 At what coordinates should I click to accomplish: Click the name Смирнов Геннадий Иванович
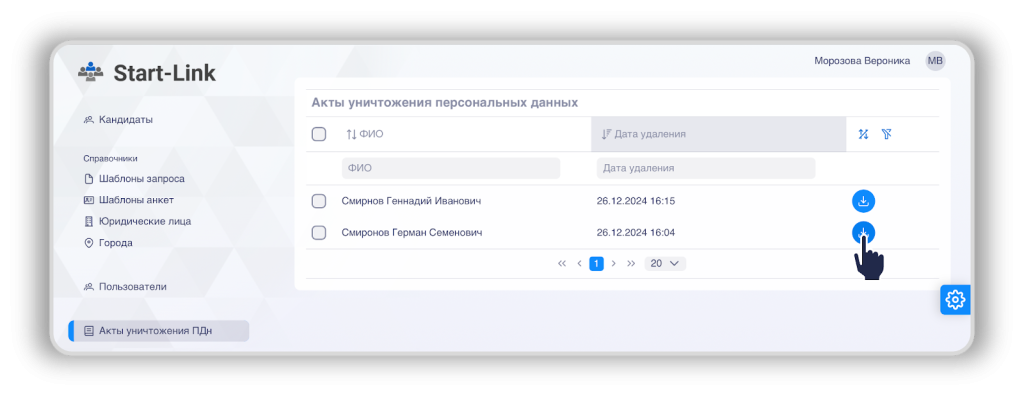pos(411,201)
